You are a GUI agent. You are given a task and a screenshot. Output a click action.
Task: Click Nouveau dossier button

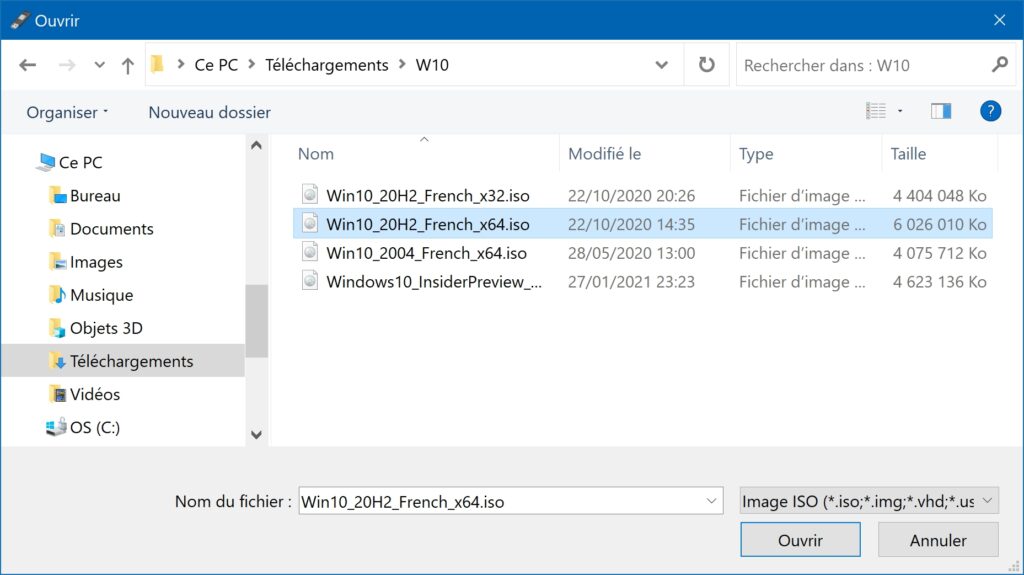coord(209,112)
